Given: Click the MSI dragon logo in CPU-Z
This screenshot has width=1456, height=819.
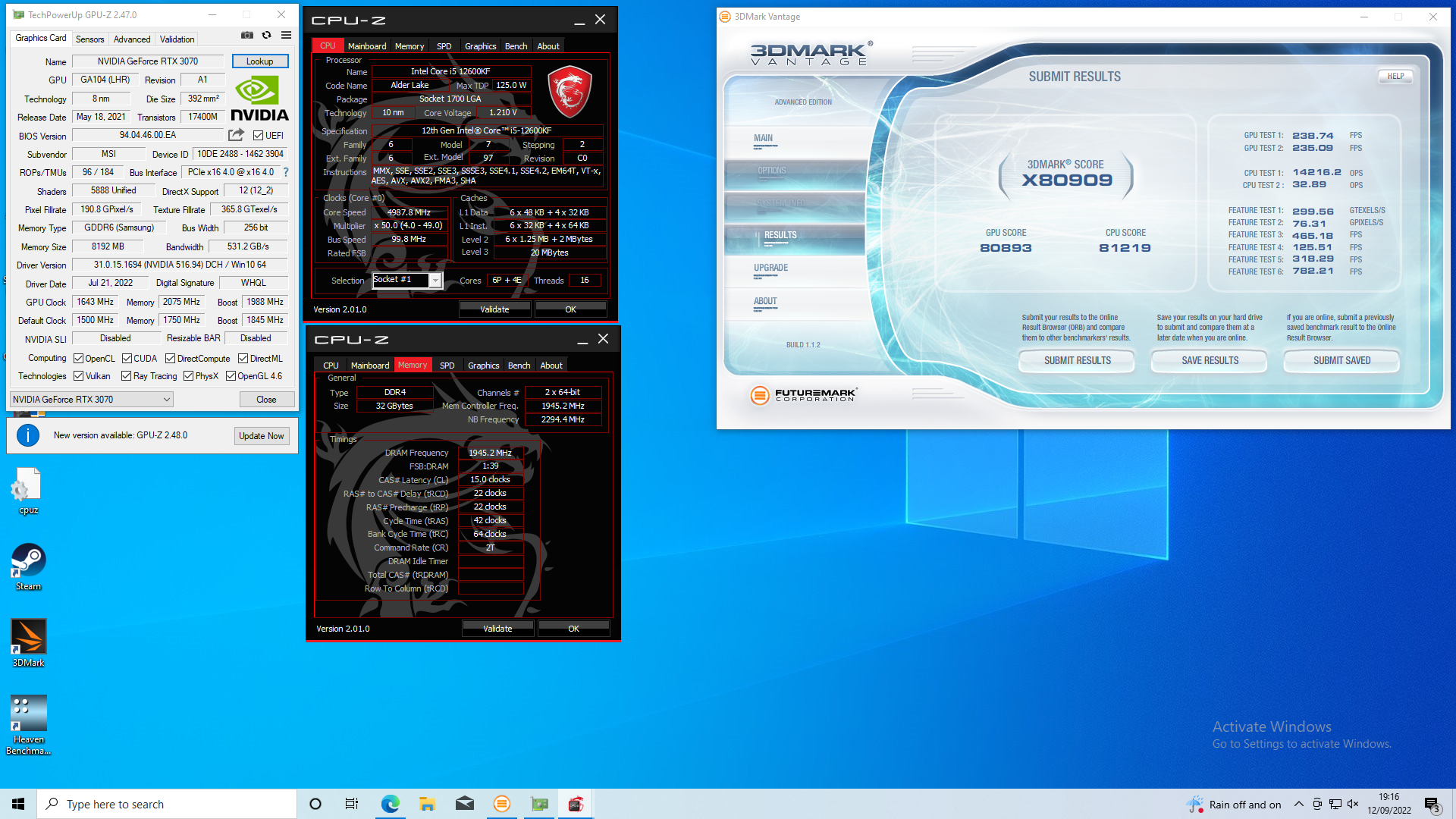Looking at the screenshot, I should pyautogui.click(x=570, y=91).
